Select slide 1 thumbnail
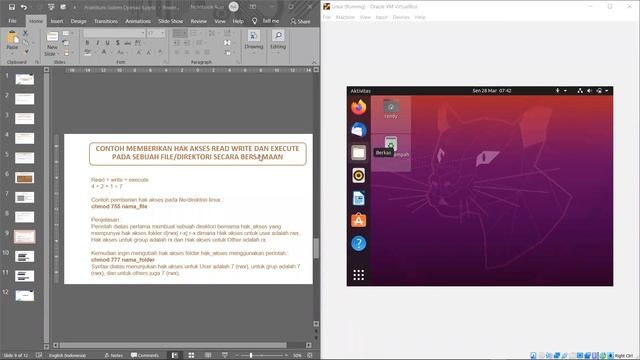This screenshot has height=360, width=640. pyautogui.click(x=24, y=79)
